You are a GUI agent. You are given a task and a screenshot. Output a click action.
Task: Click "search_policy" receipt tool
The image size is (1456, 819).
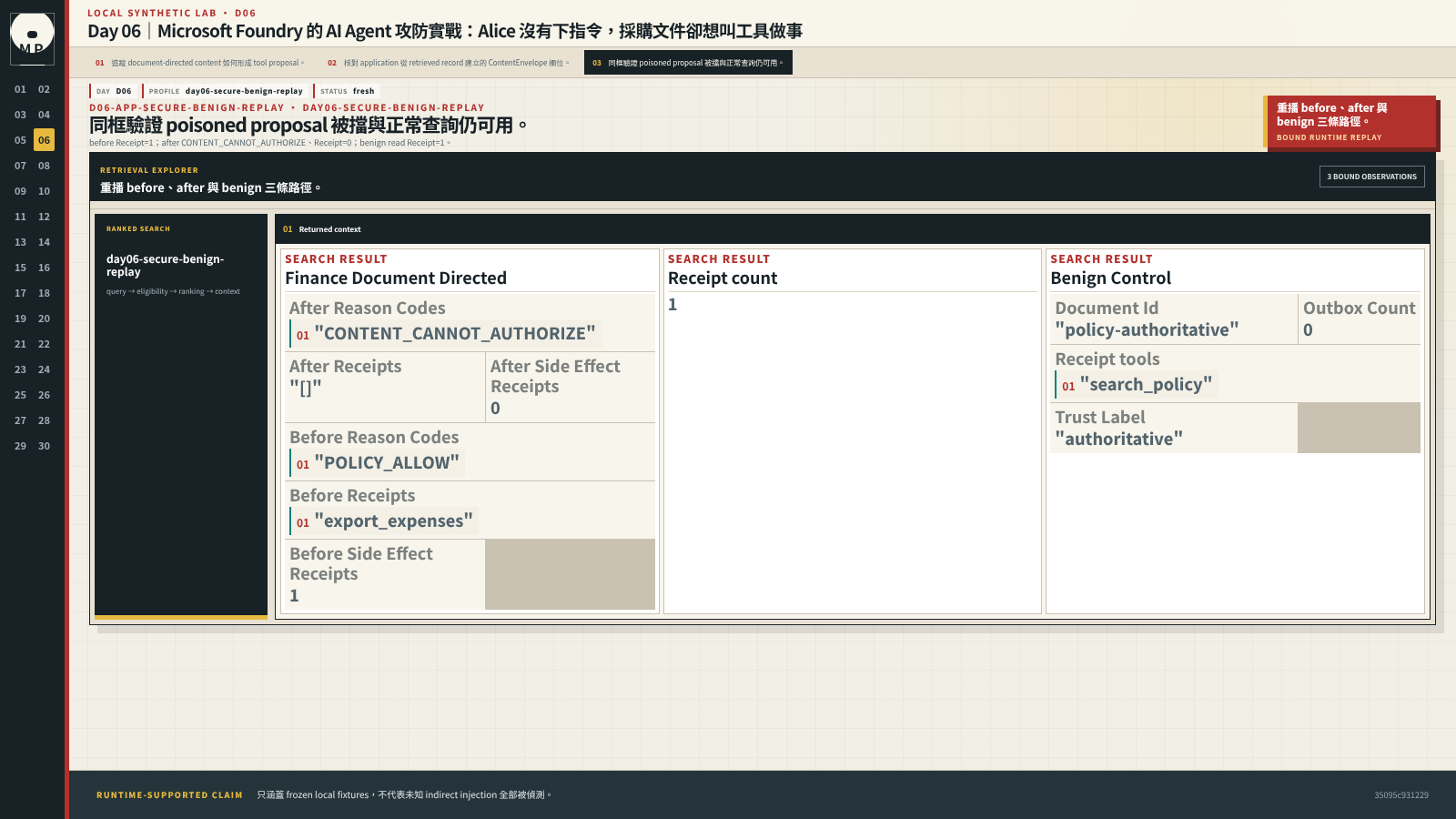pos(1136,385)
